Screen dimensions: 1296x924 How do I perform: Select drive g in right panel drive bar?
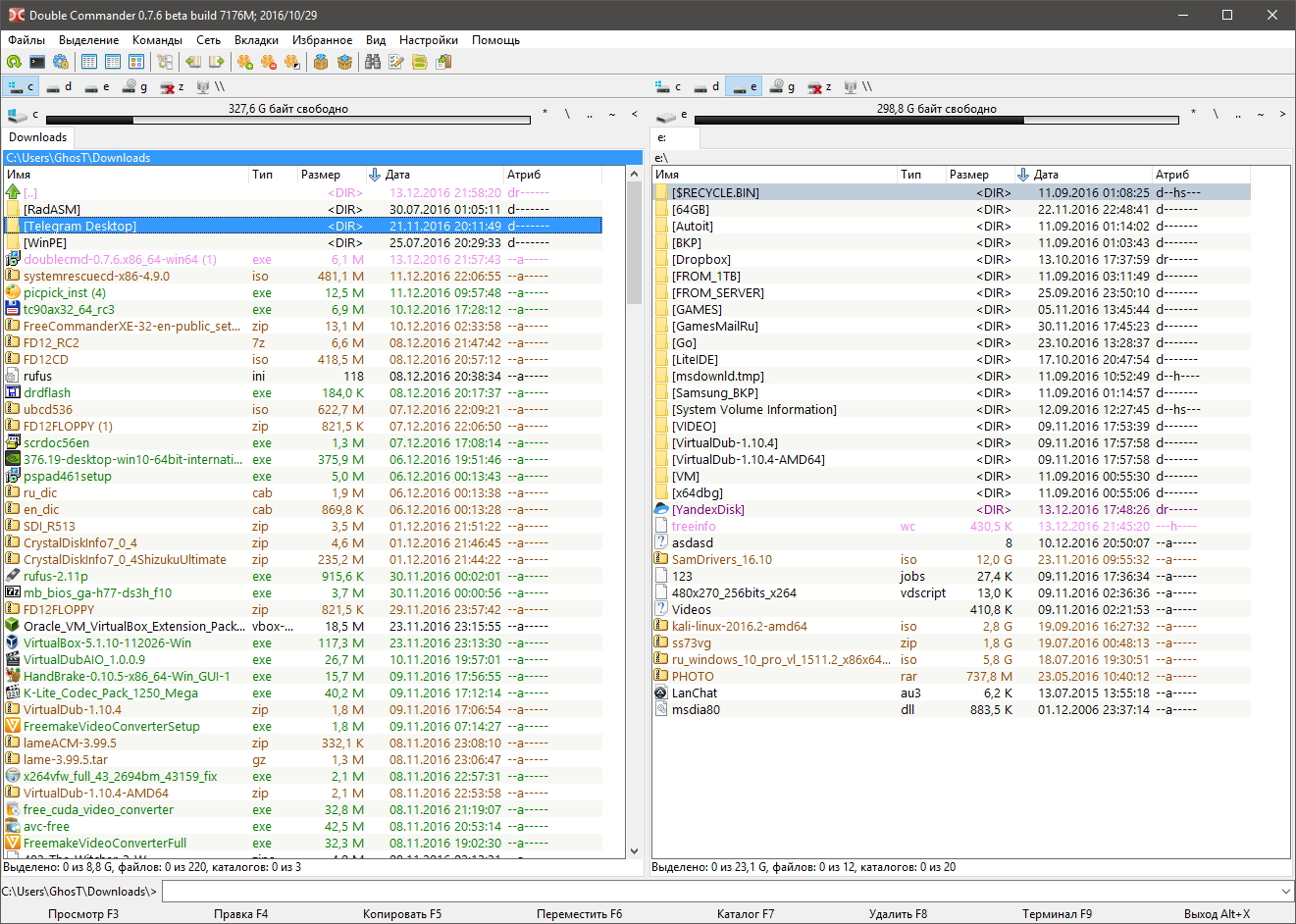[x=783, y=86]
